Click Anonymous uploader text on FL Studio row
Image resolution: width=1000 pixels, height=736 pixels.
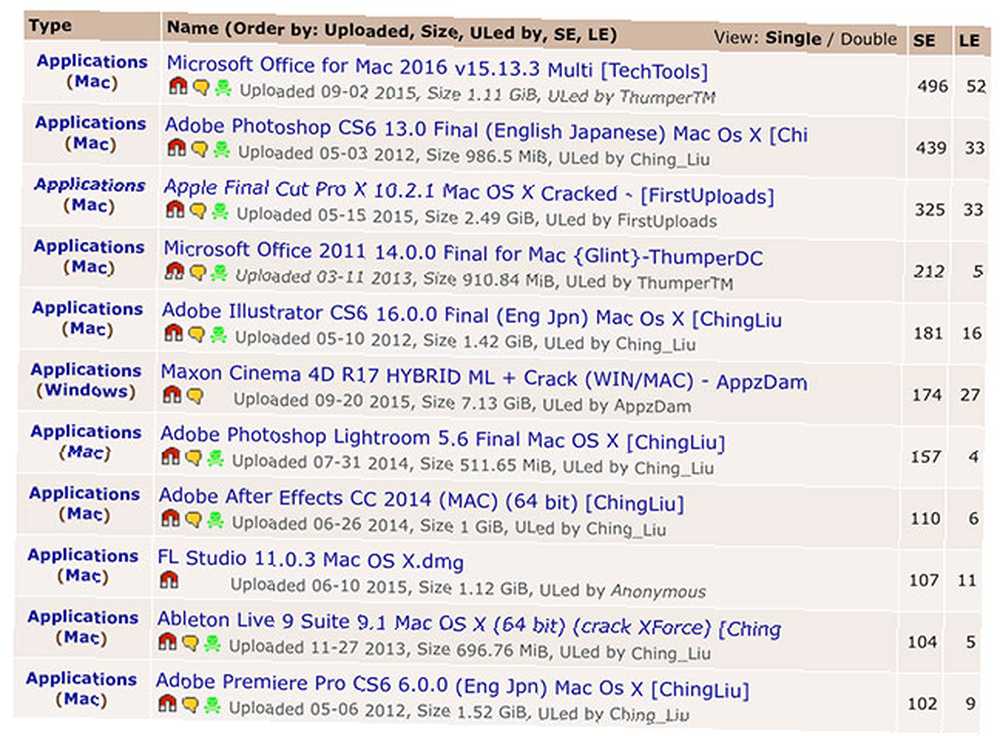[658, 591]
